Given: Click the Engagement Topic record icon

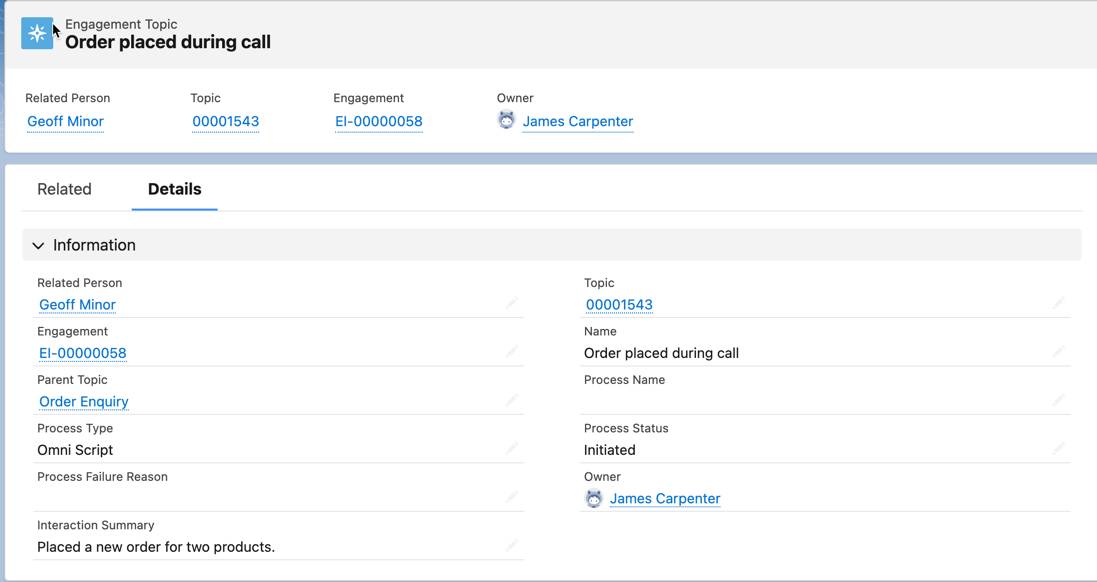Looking at the screenshot, I should tap(37, 33).
